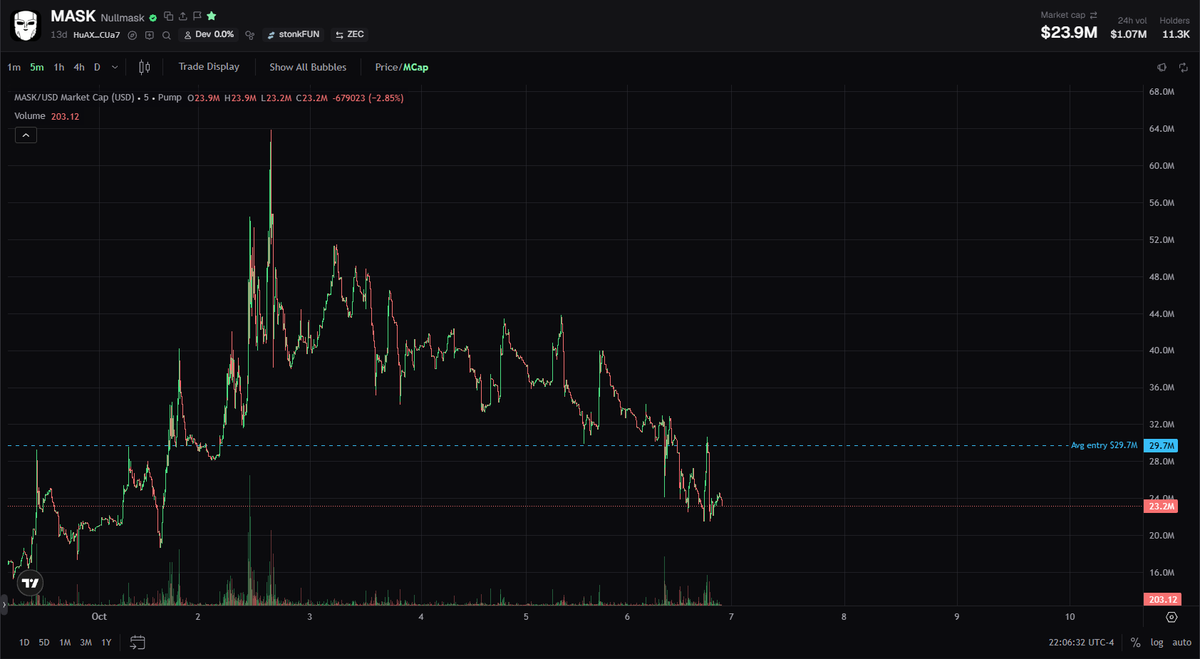Click the green verified badge next to Nullmask
The image size is (1200, 659).
[x=153, y=18]
